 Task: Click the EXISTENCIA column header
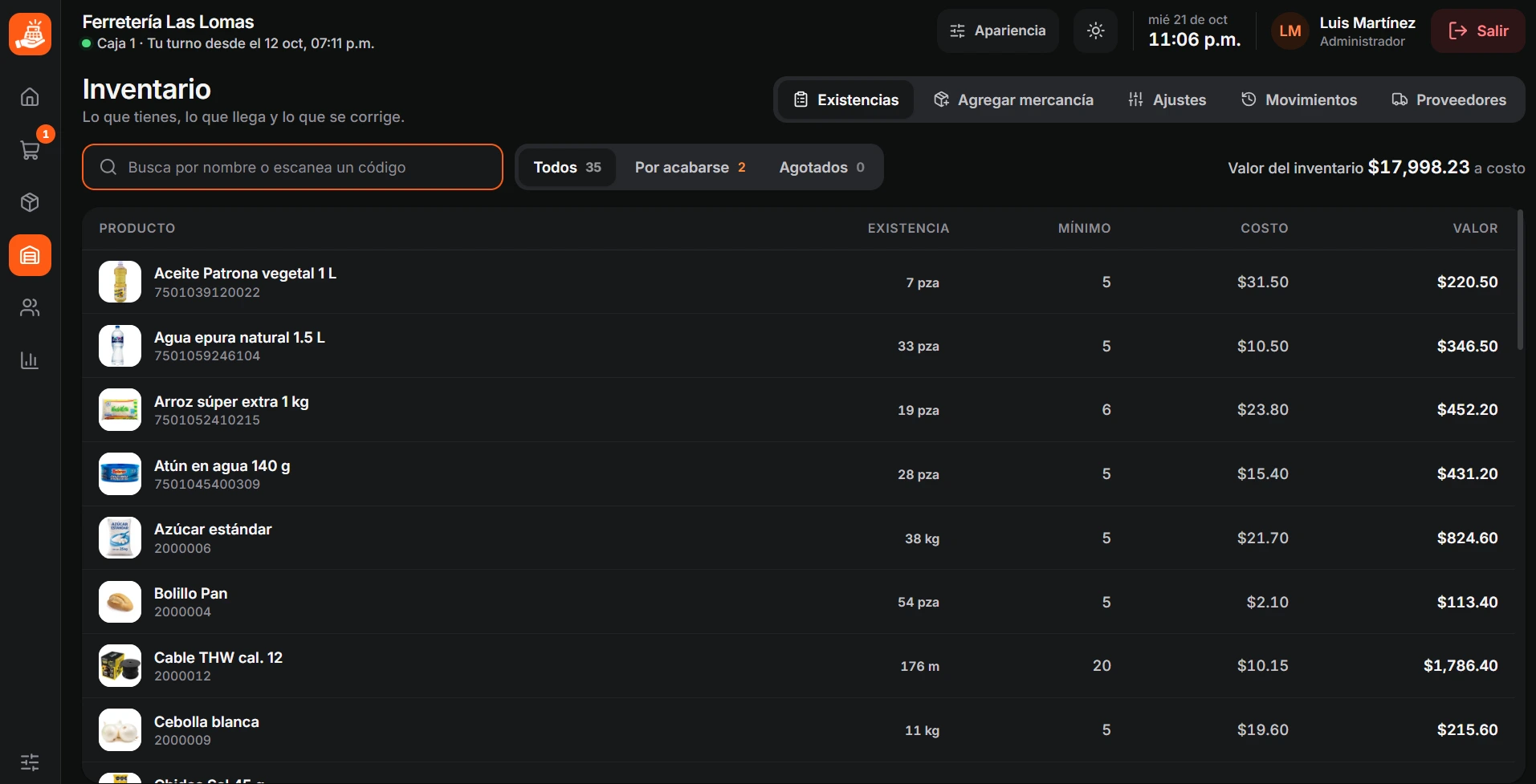(x=908, y=228)
